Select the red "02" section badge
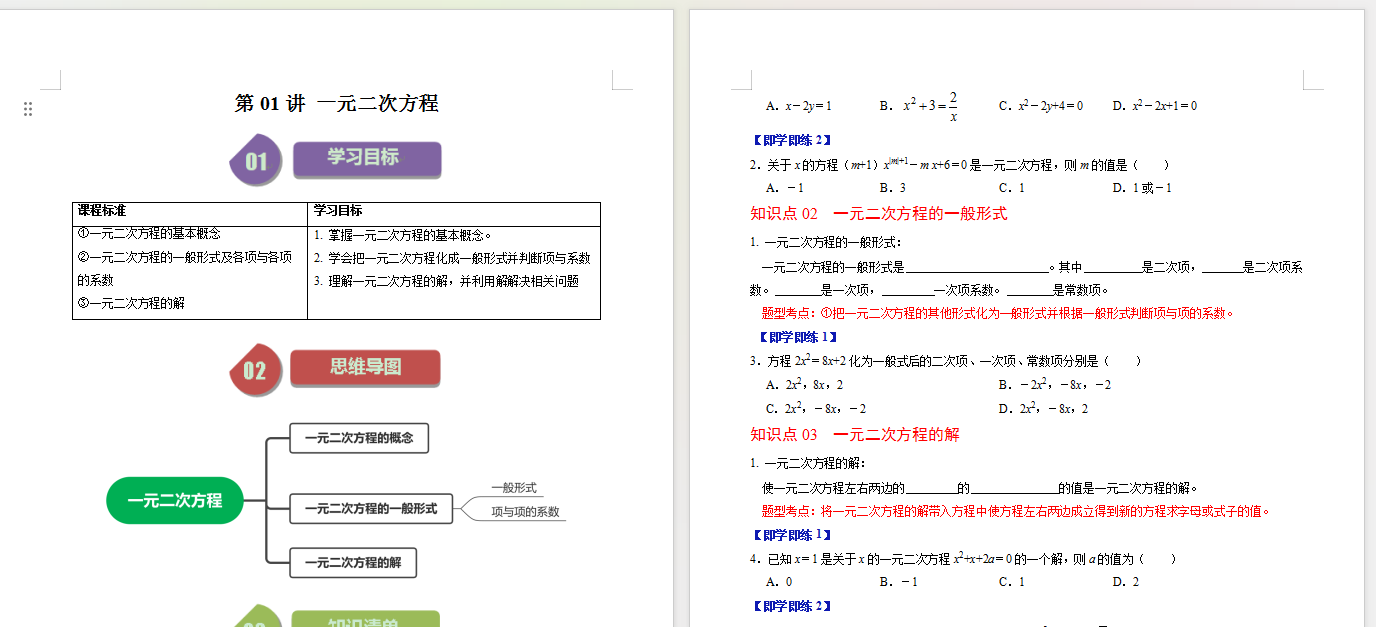Screen dimensions: 1376x627 pos(254,370)
